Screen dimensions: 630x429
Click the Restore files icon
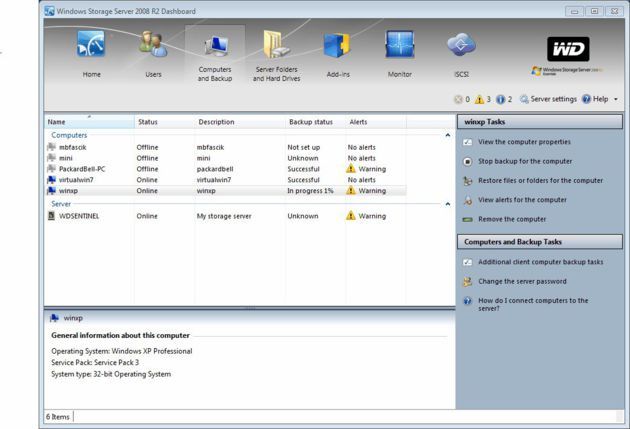point(467,181)
